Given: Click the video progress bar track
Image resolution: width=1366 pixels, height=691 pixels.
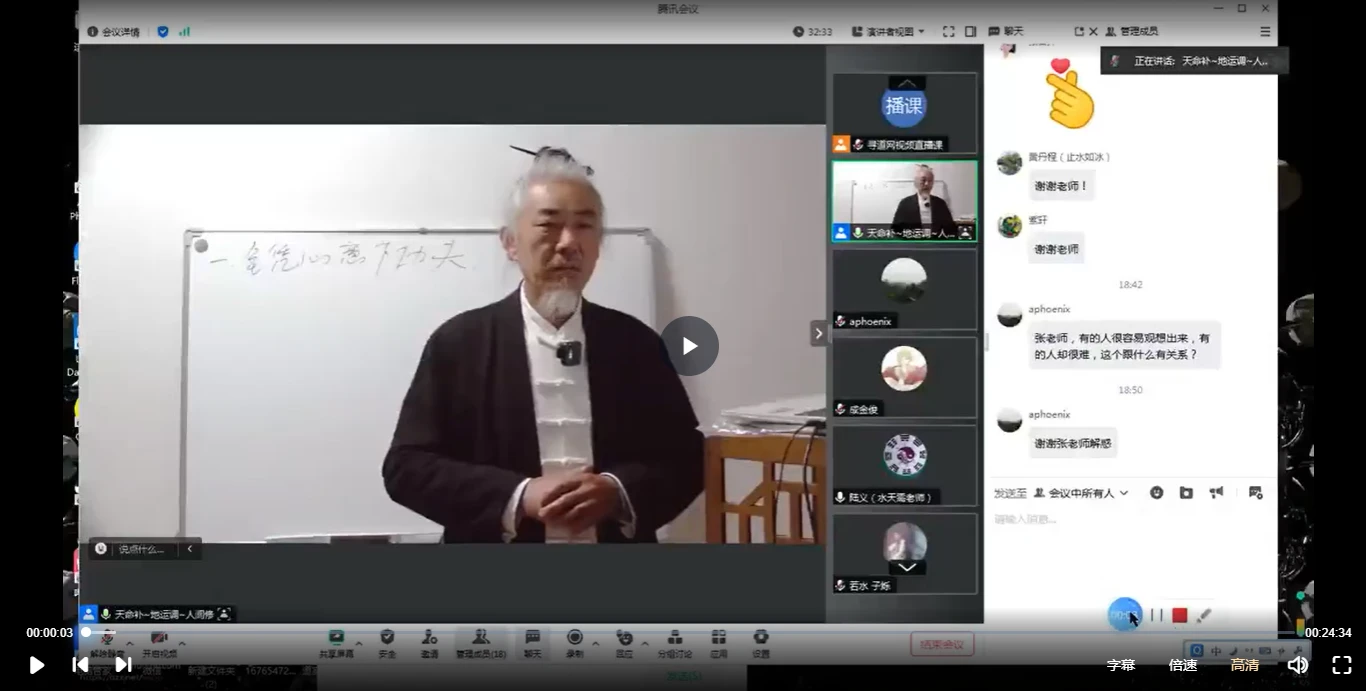Looking at the screenshot, I should pos(692,632).
